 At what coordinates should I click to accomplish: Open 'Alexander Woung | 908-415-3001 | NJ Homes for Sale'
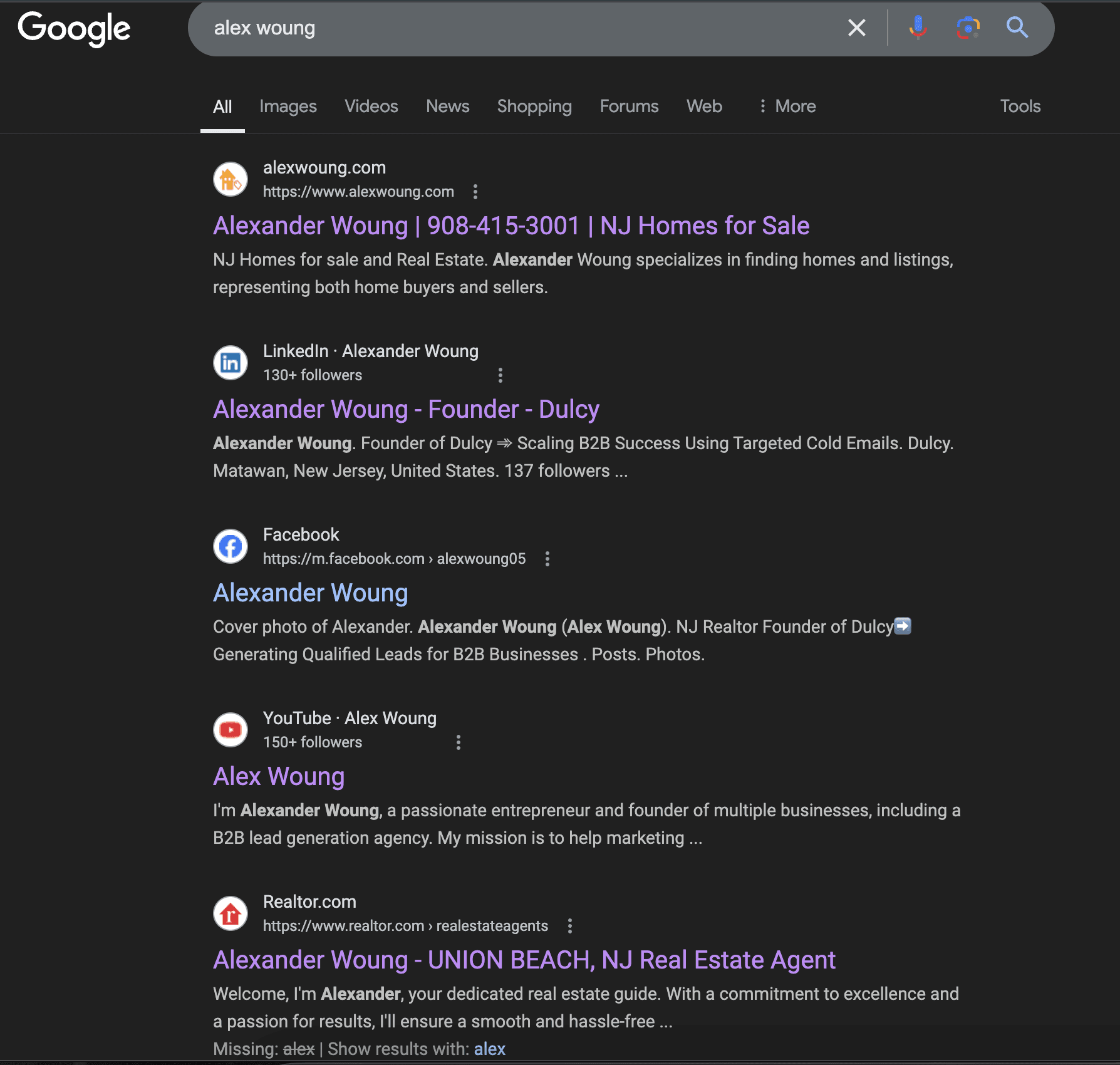point(511,226)
